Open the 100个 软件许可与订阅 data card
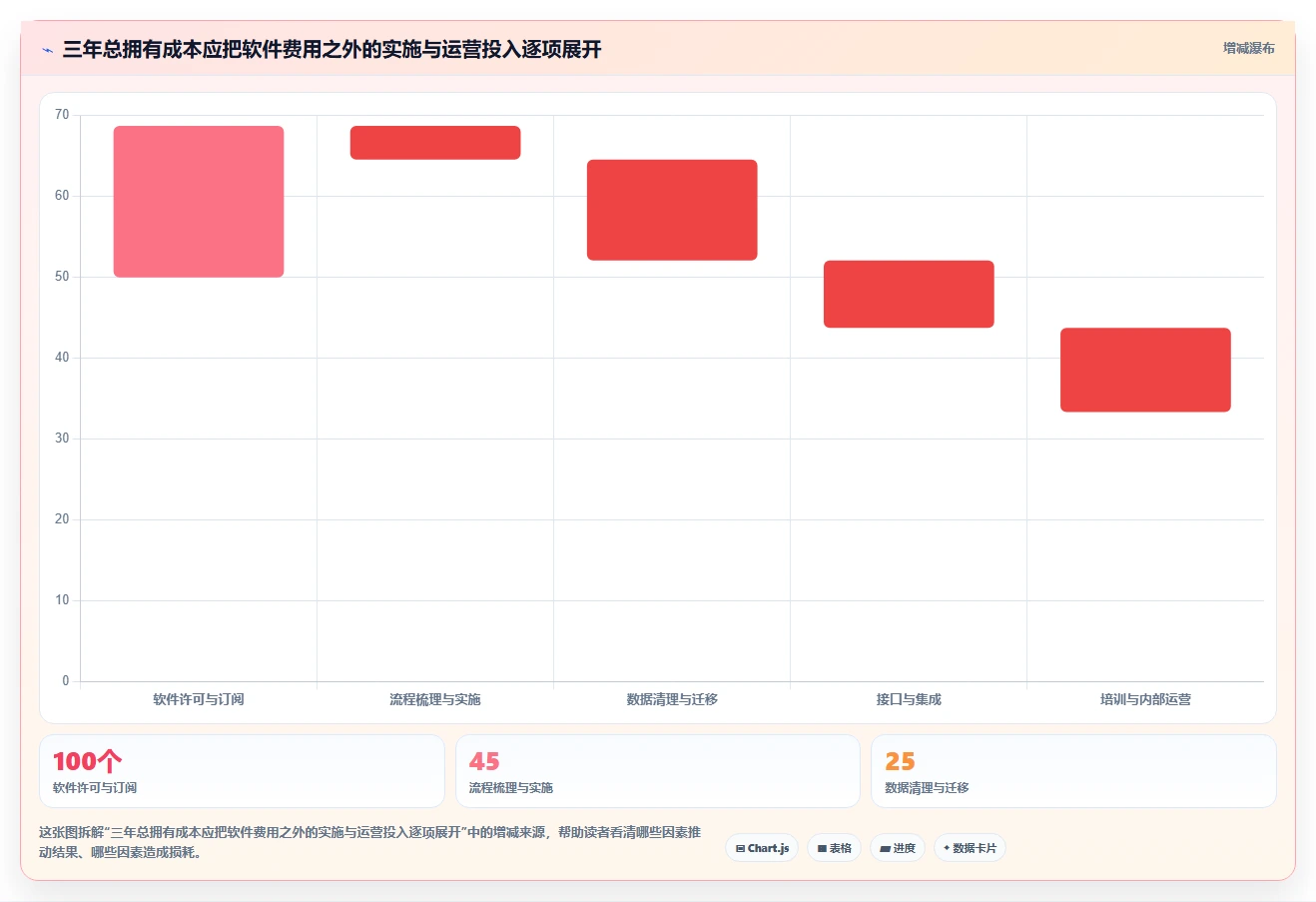Screen dimensions: 1316x902 [242, 771]
